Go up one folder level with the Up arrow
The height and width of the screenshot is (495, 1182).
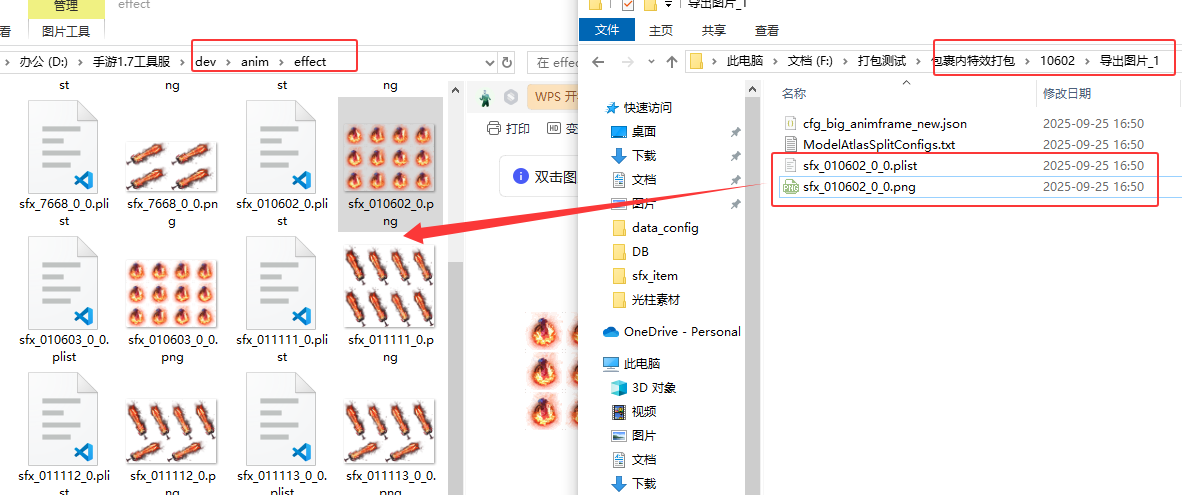[672, 62]
